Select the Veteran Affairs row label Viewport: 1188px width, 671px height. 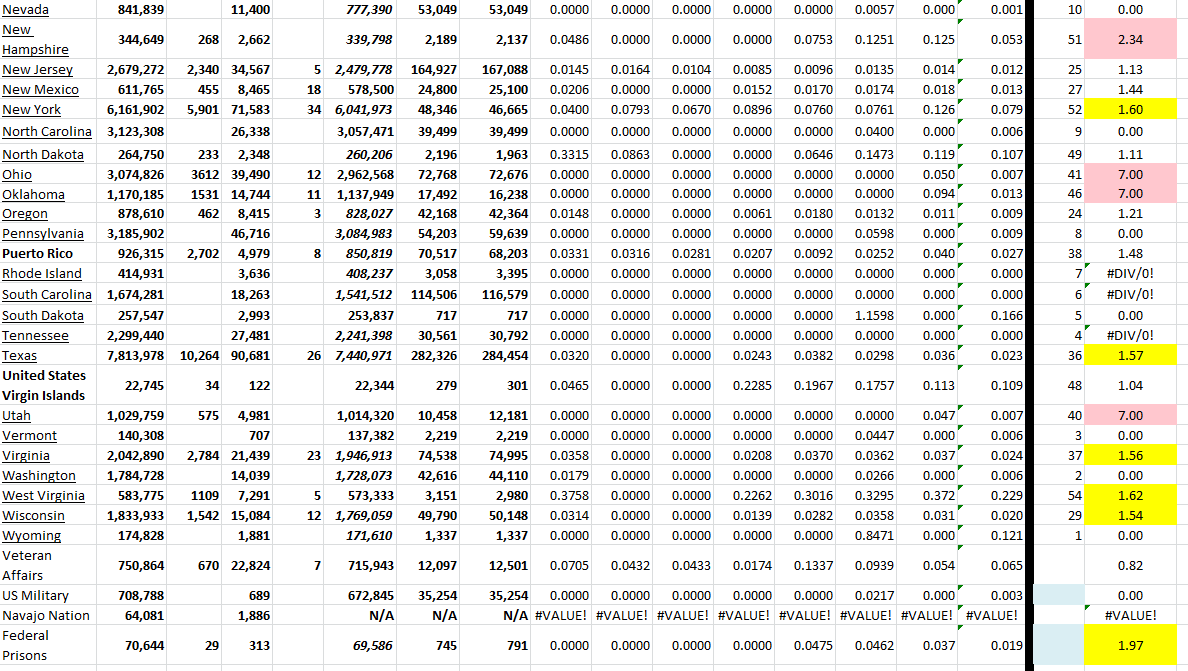[32, 565]
